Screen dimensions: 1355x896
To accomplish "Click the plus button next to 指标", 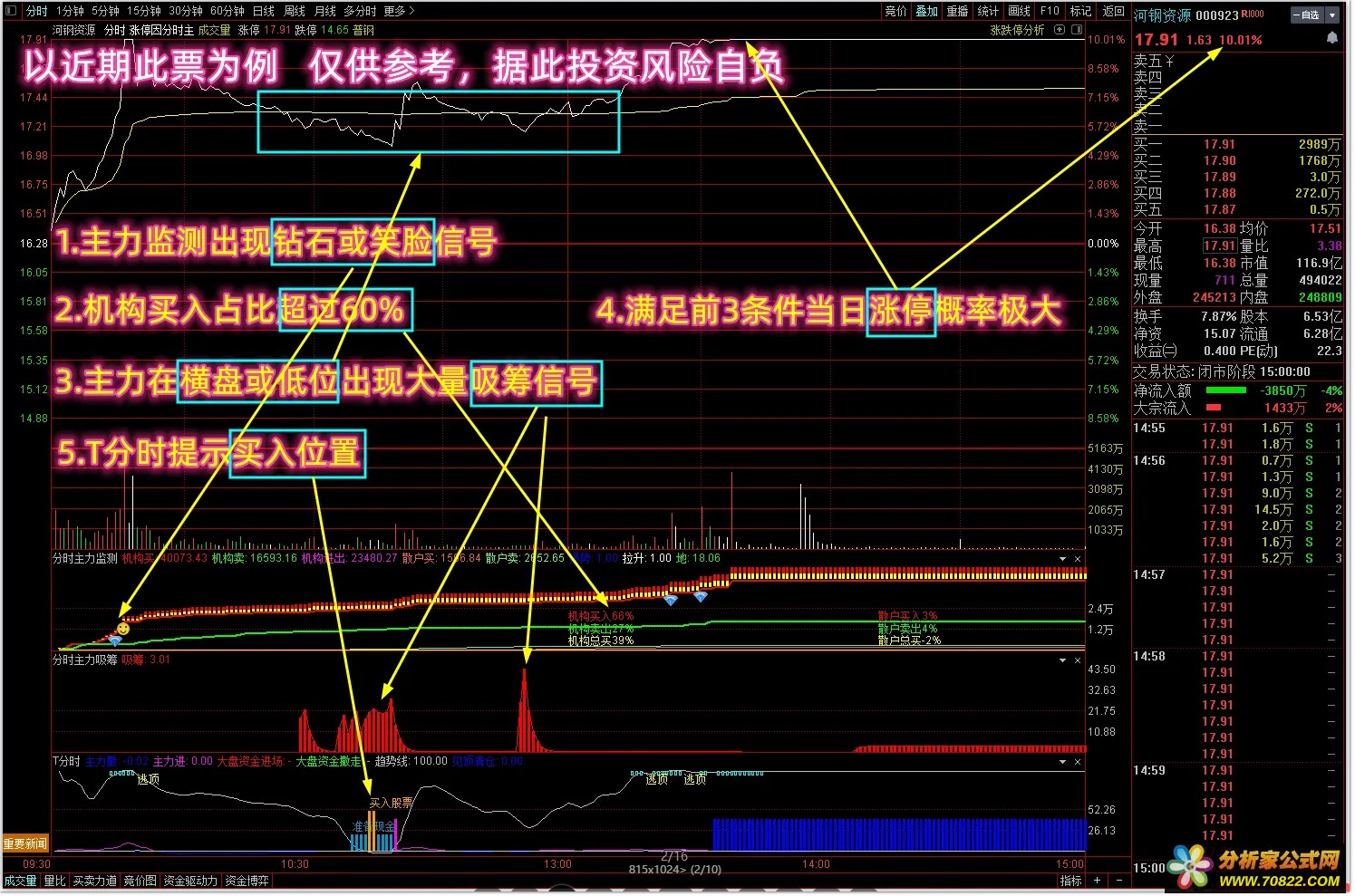I will 1098,881.
